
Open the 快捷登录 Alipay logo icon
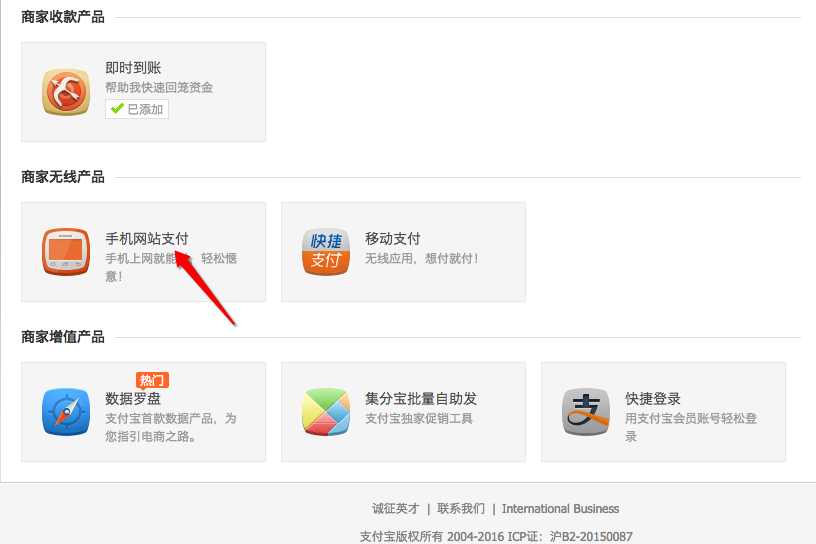point(586,412)
